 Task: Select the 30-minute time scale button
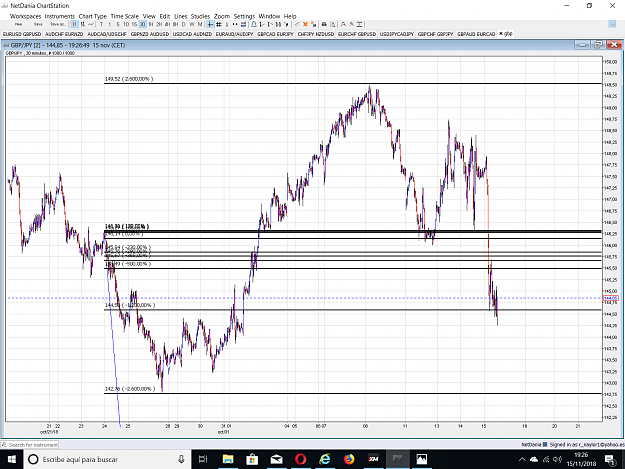tap(142, 24)
